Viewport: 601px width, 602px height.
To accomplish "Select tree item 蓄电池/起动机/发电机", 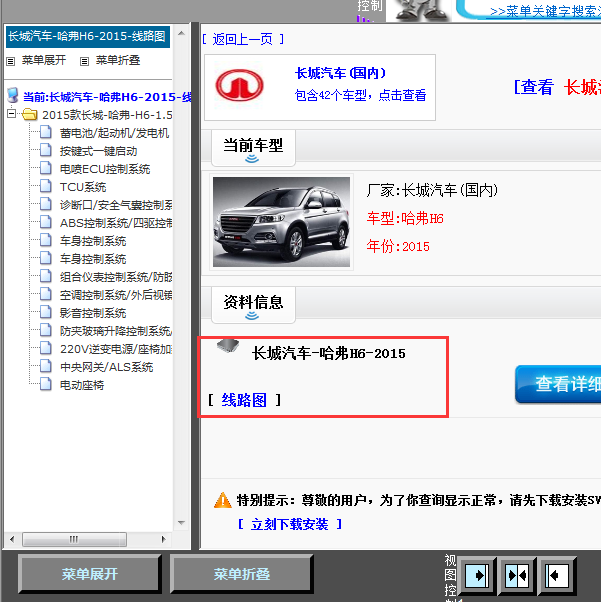I will (x=114, y=133).
